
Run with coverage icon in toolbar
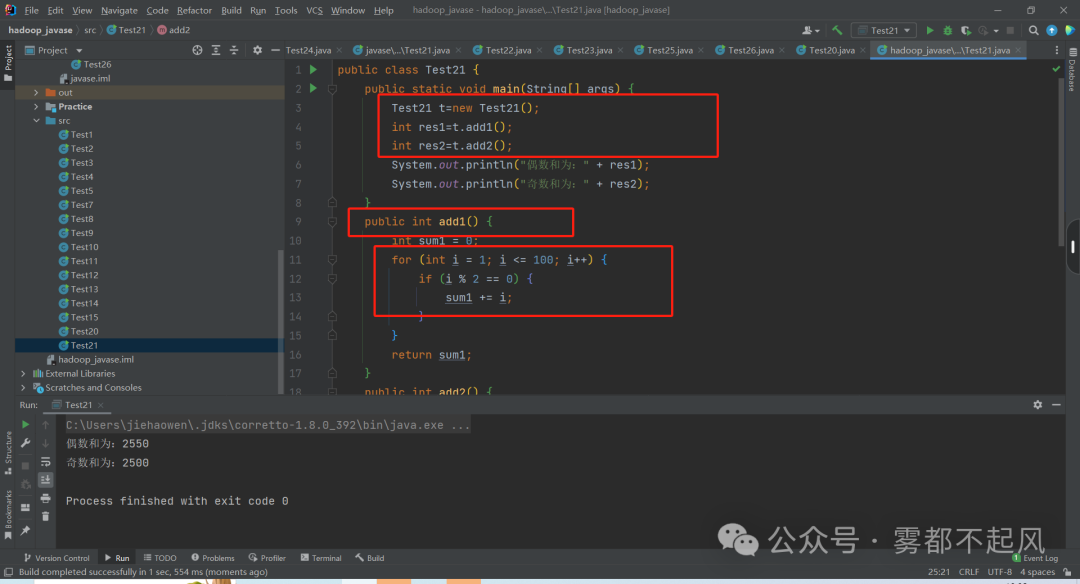click(x=966, y=30)
